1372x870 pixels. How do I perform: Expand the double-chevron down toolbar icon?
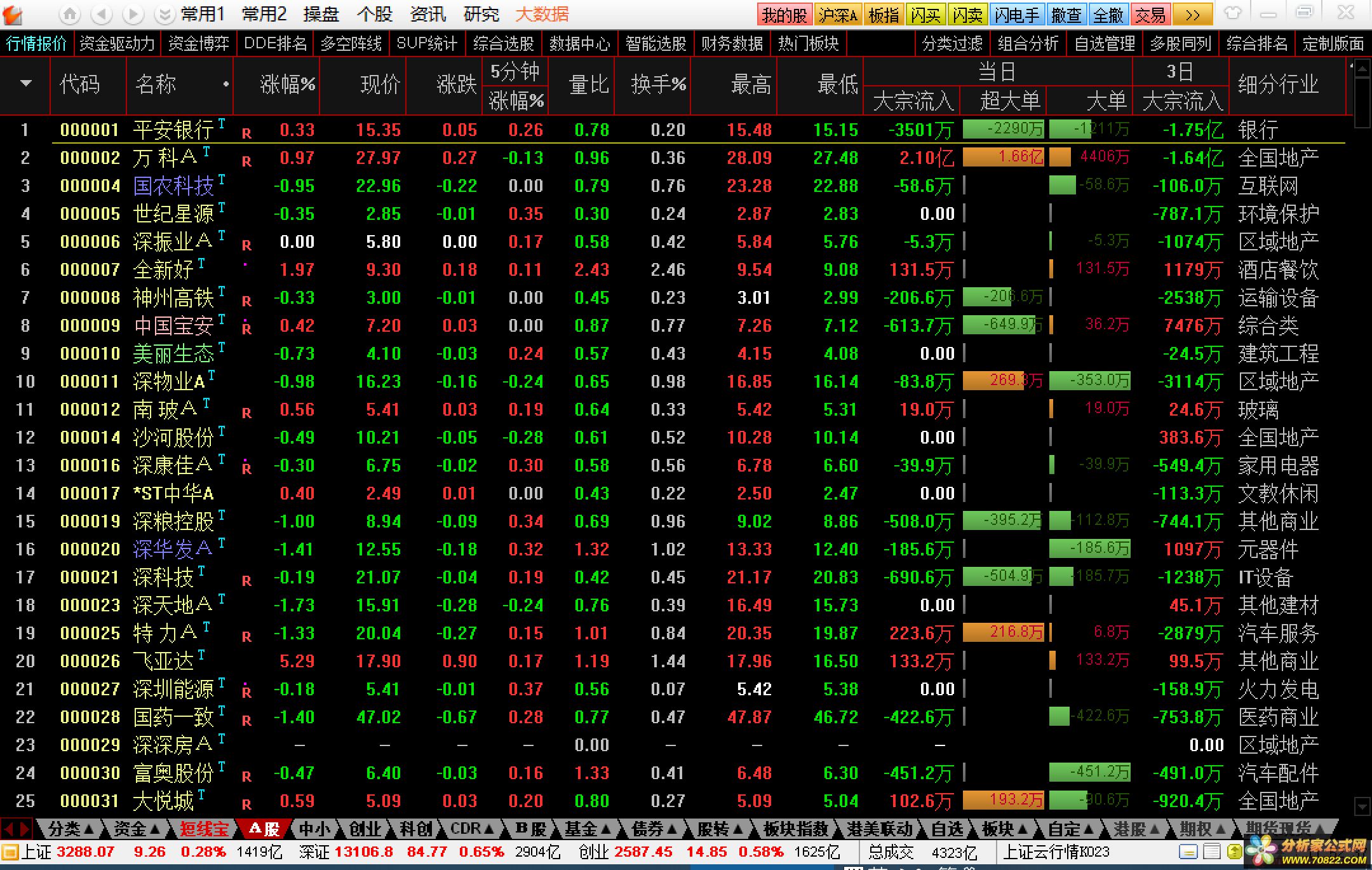tap(164, 14)
